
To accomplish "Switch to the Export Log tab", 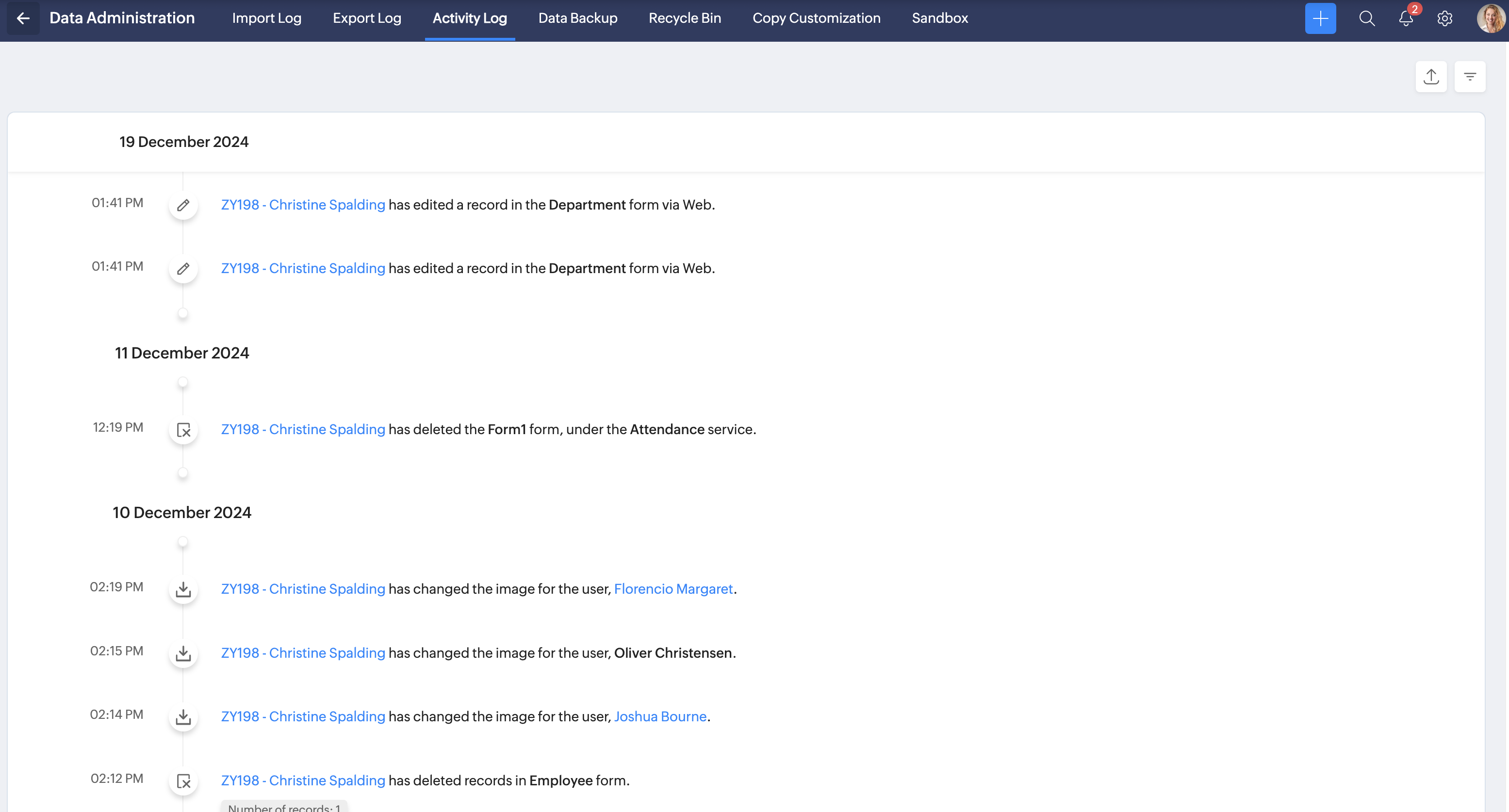I will (367, 18).
